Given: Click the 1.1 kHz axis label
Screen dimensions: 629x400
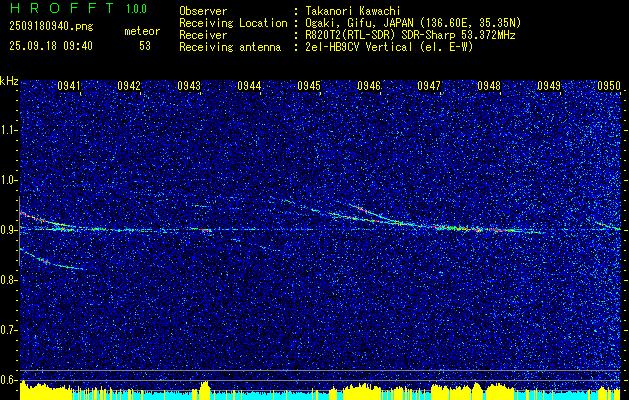Looking at the screenshot, I should [9, 130].
